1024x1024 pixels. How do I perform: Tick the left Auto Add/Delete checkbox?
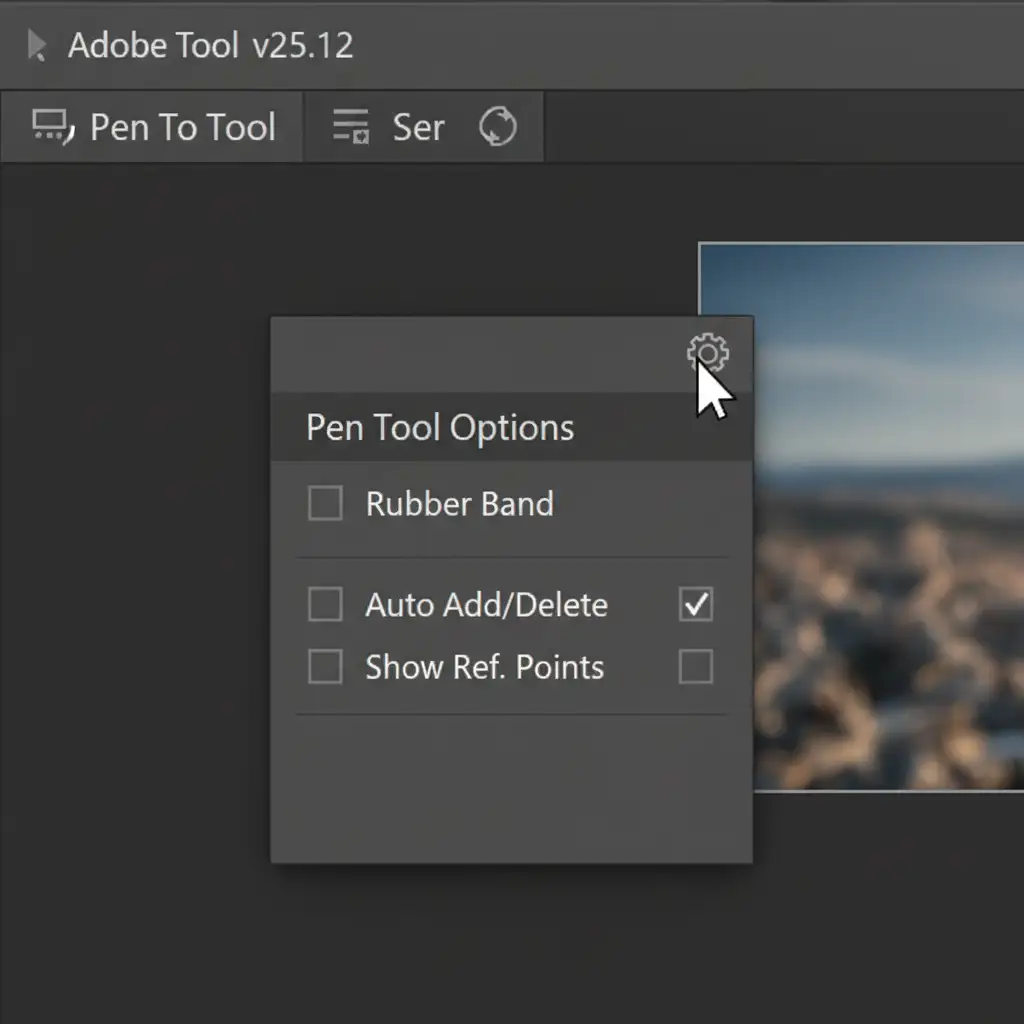(325, 605)
